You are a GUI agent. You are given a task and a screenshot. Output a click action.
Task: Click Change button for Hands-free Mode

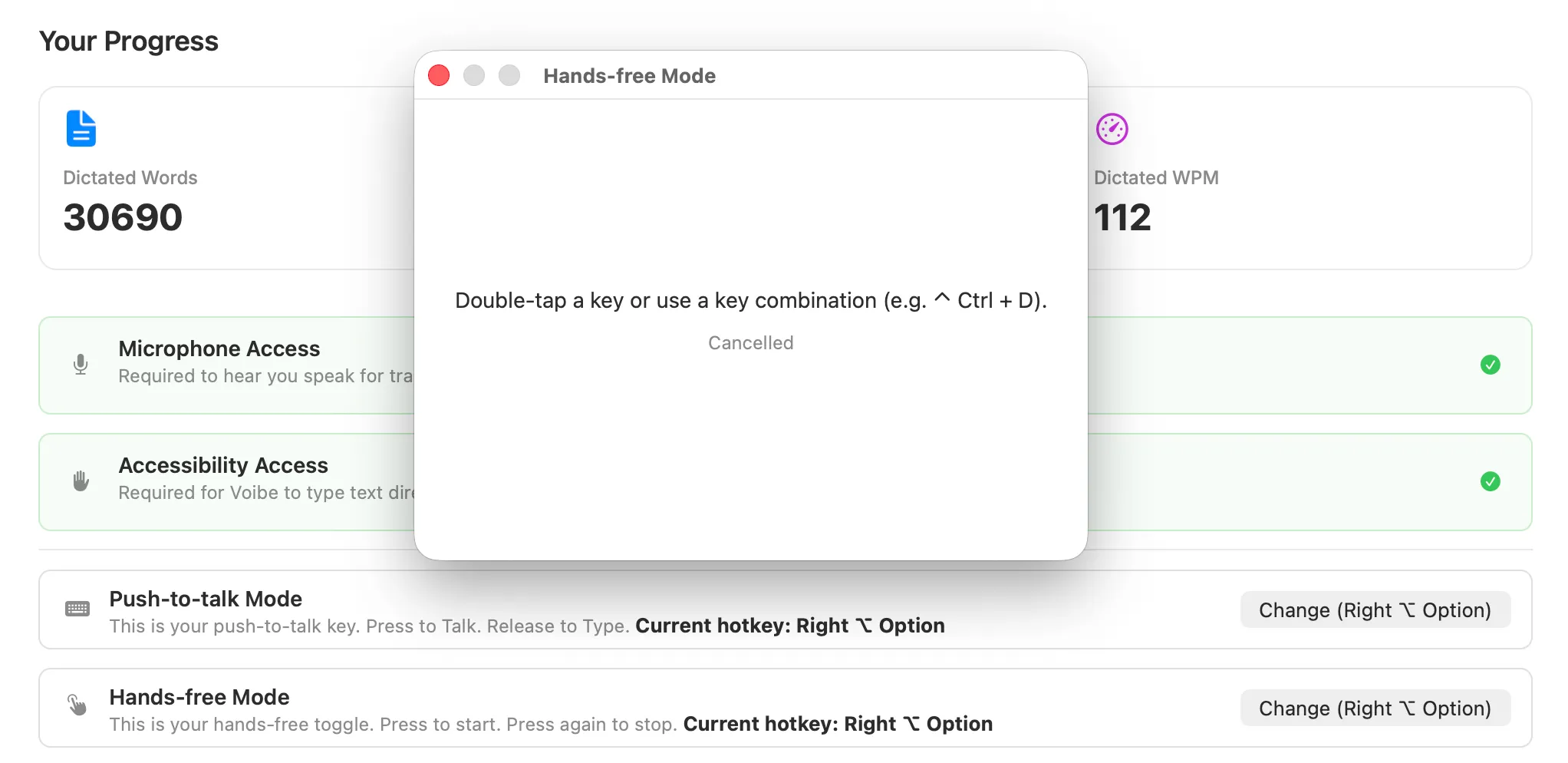(x=1375, y=708)
